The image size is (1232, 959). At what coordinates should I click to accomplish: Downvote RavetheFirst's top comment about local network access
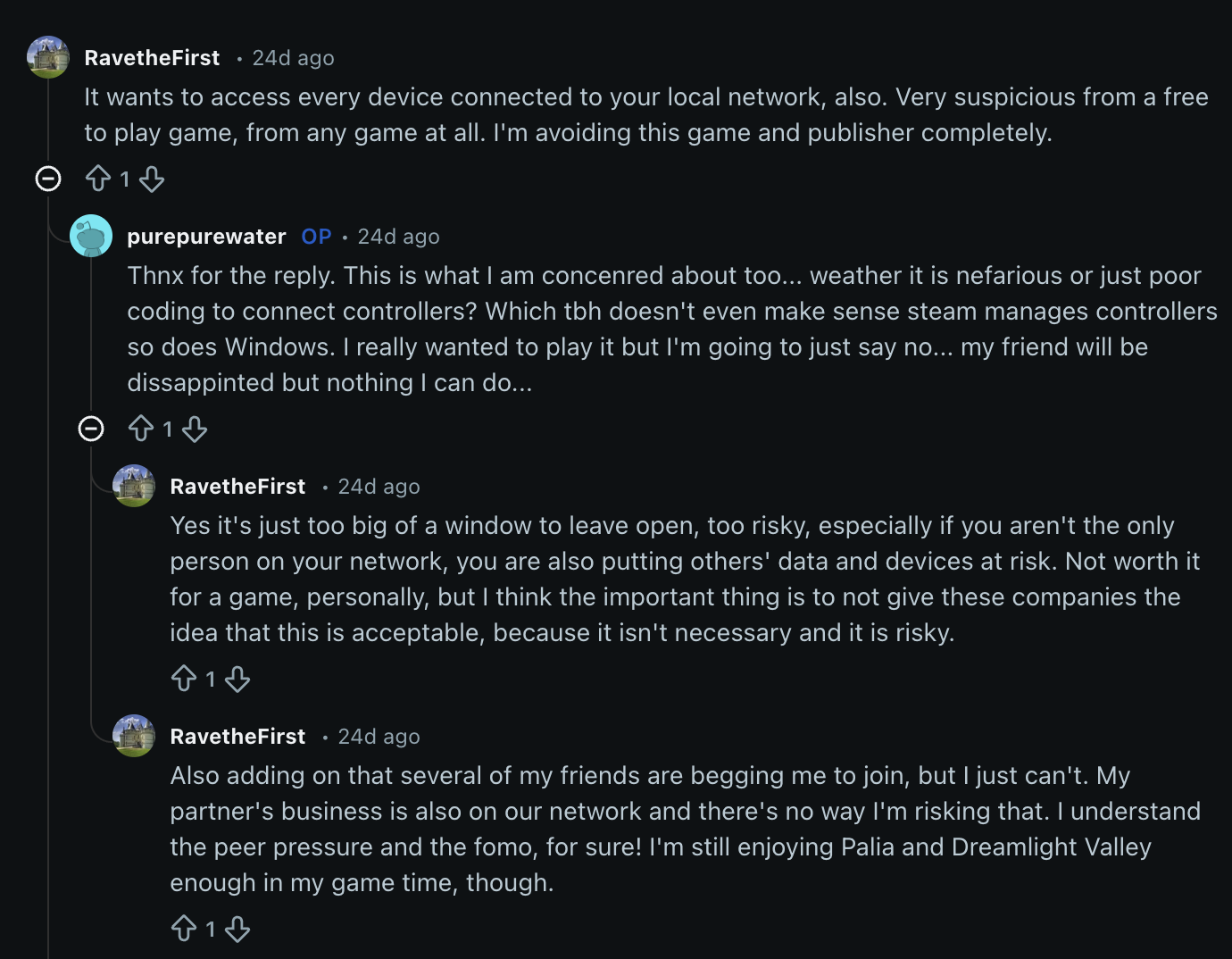(x=152, y=179)
